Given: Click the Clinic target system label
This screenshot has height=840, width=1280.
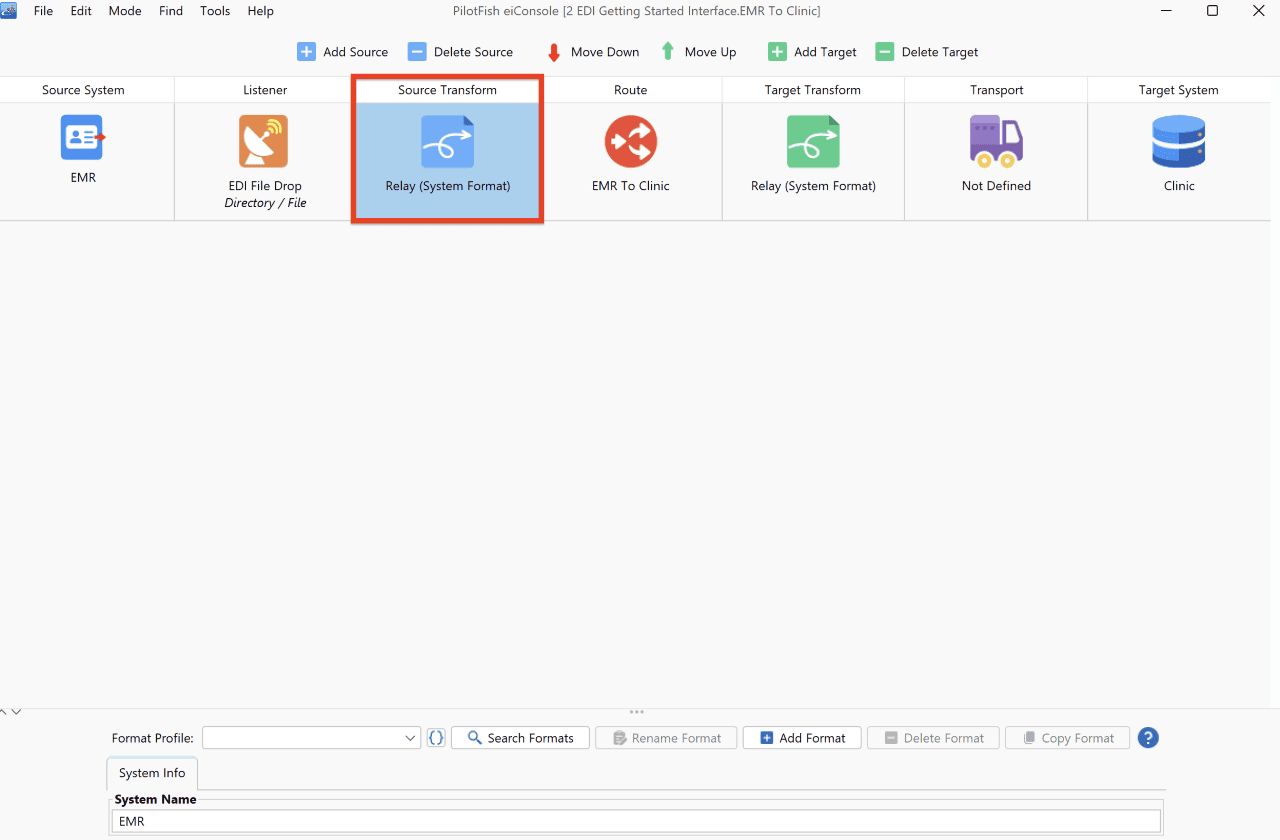Looking at the screenshot, I should pyautogui.click(x=1179, y=186).
